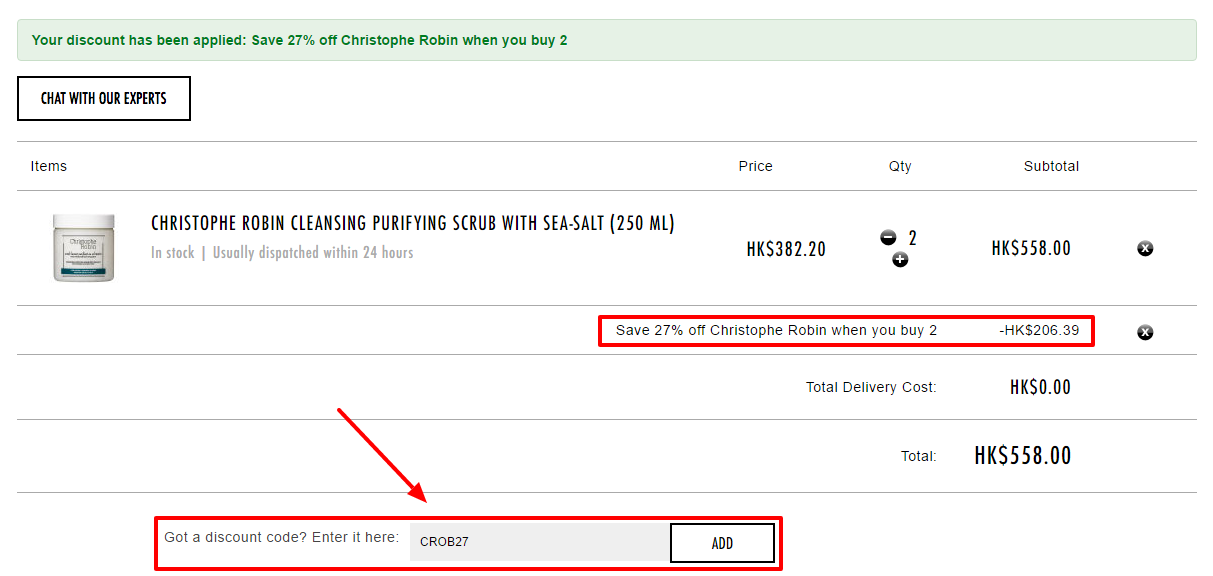
Task: Click the item subtotal HK$558.00 in the product row
Action: [1031, 249]
